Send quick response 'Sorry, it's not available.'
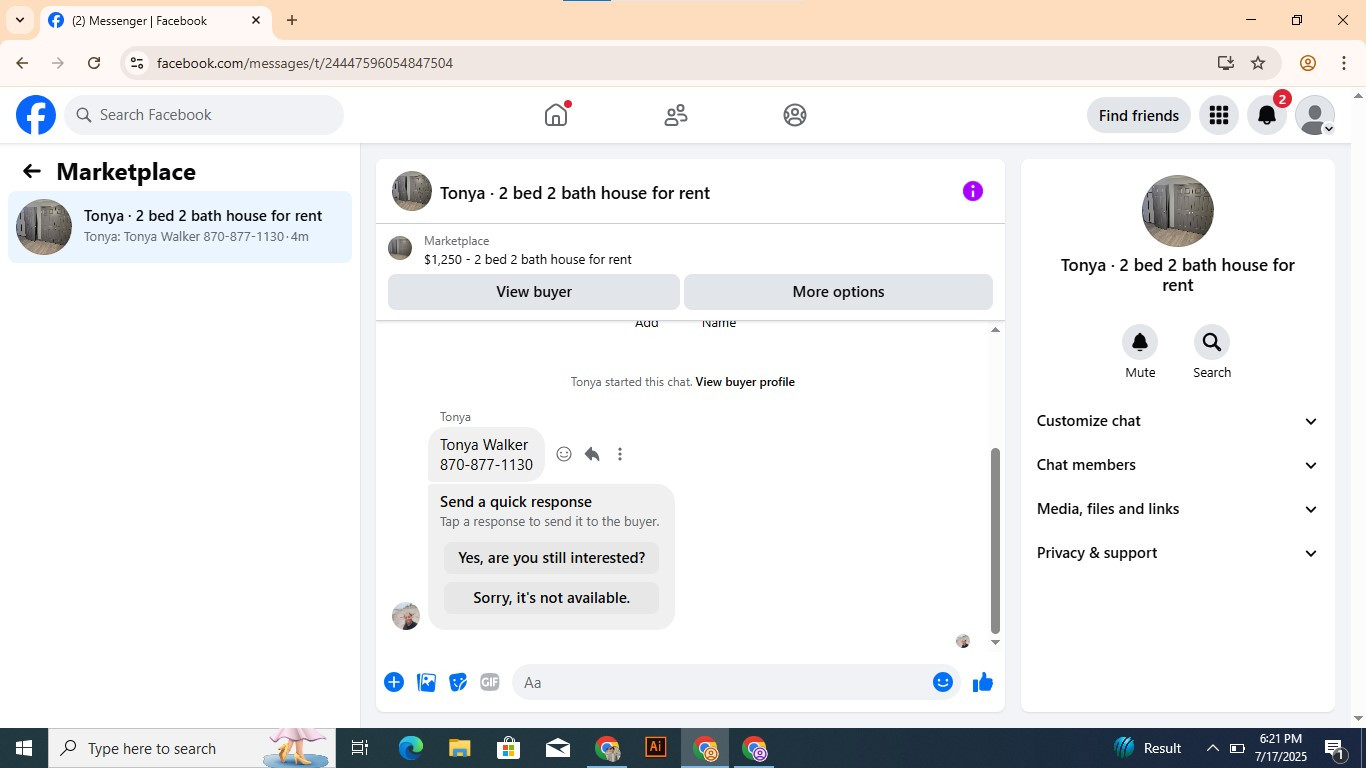1366x768 pixels. point(551,598)
